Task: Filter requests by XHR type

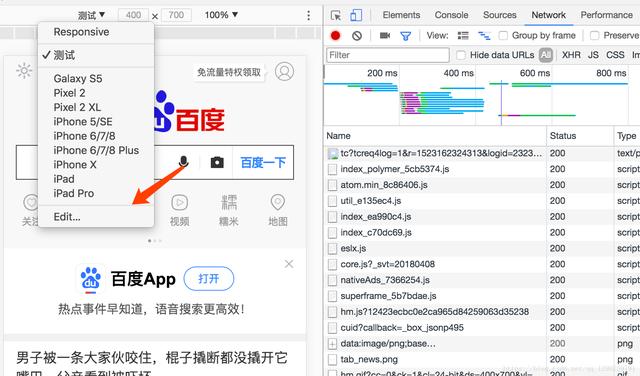Action: tap(571, 55)
